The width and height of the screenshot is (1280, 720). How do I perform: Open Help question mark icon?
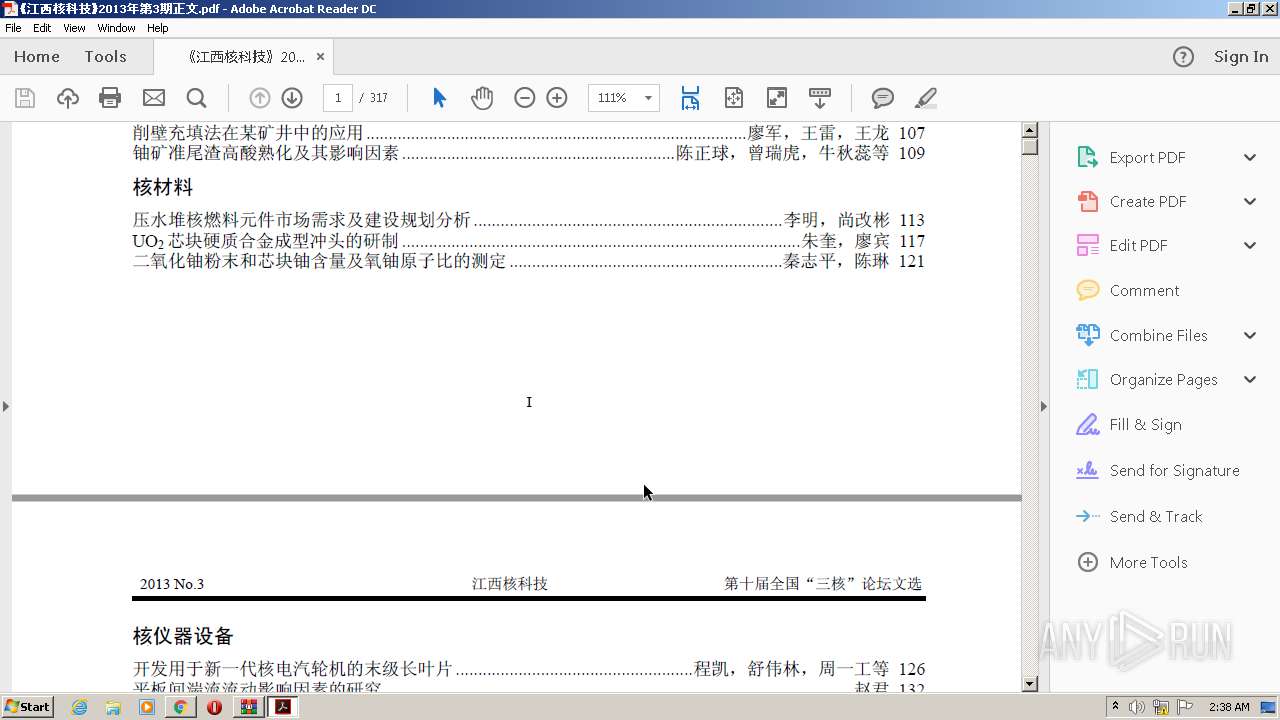[1183, 57]
